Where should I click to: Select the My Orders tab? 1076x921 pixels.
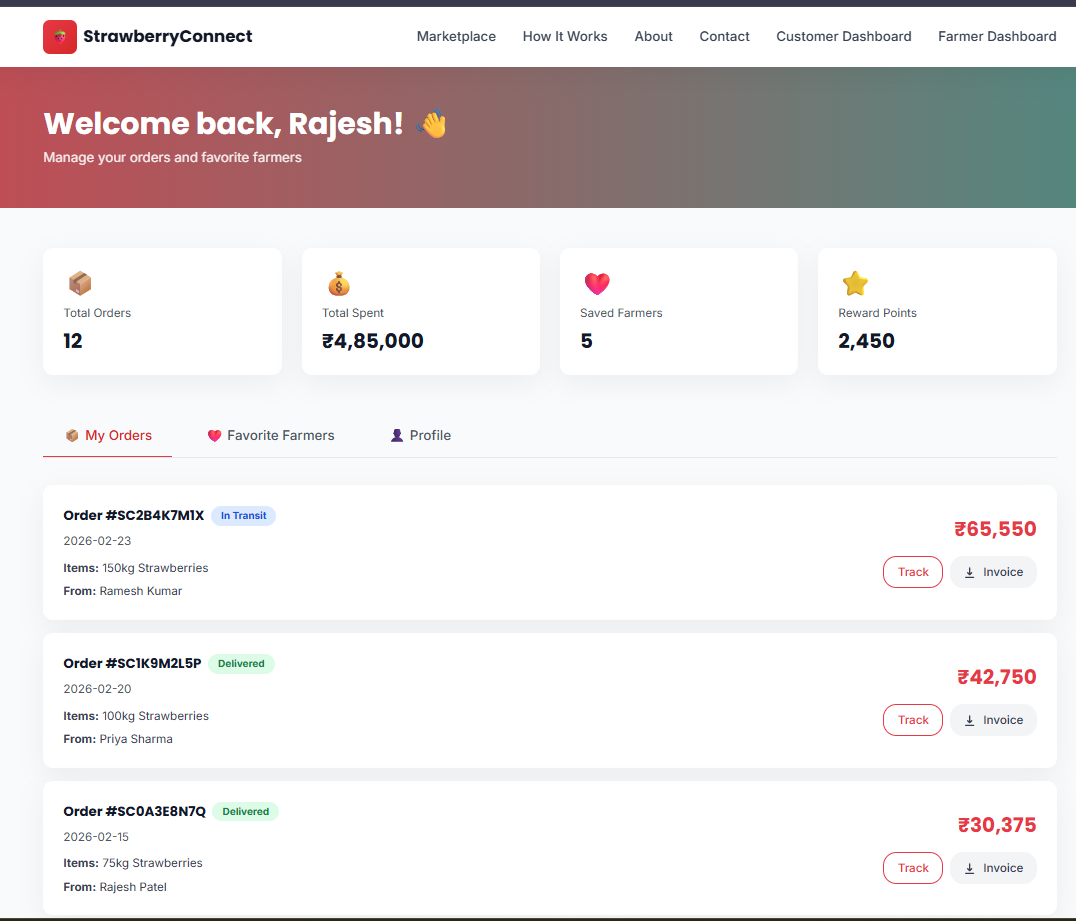point(108,436)
